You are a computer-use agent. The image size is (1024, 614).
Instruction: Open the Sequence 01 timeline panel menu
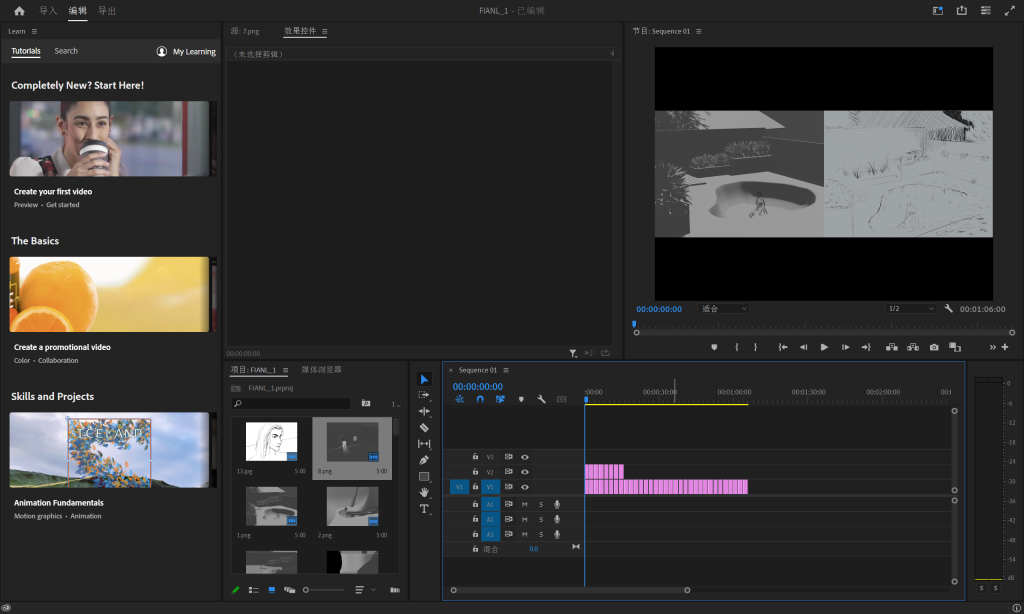pyautogui.click(x=506, y=370)
